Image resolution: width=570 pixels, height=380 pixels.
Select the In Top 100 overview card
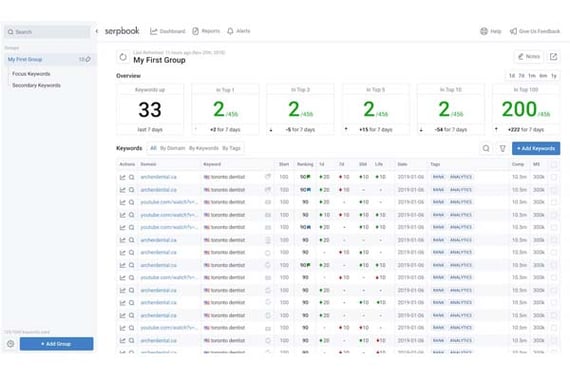(x=526, y=109)
